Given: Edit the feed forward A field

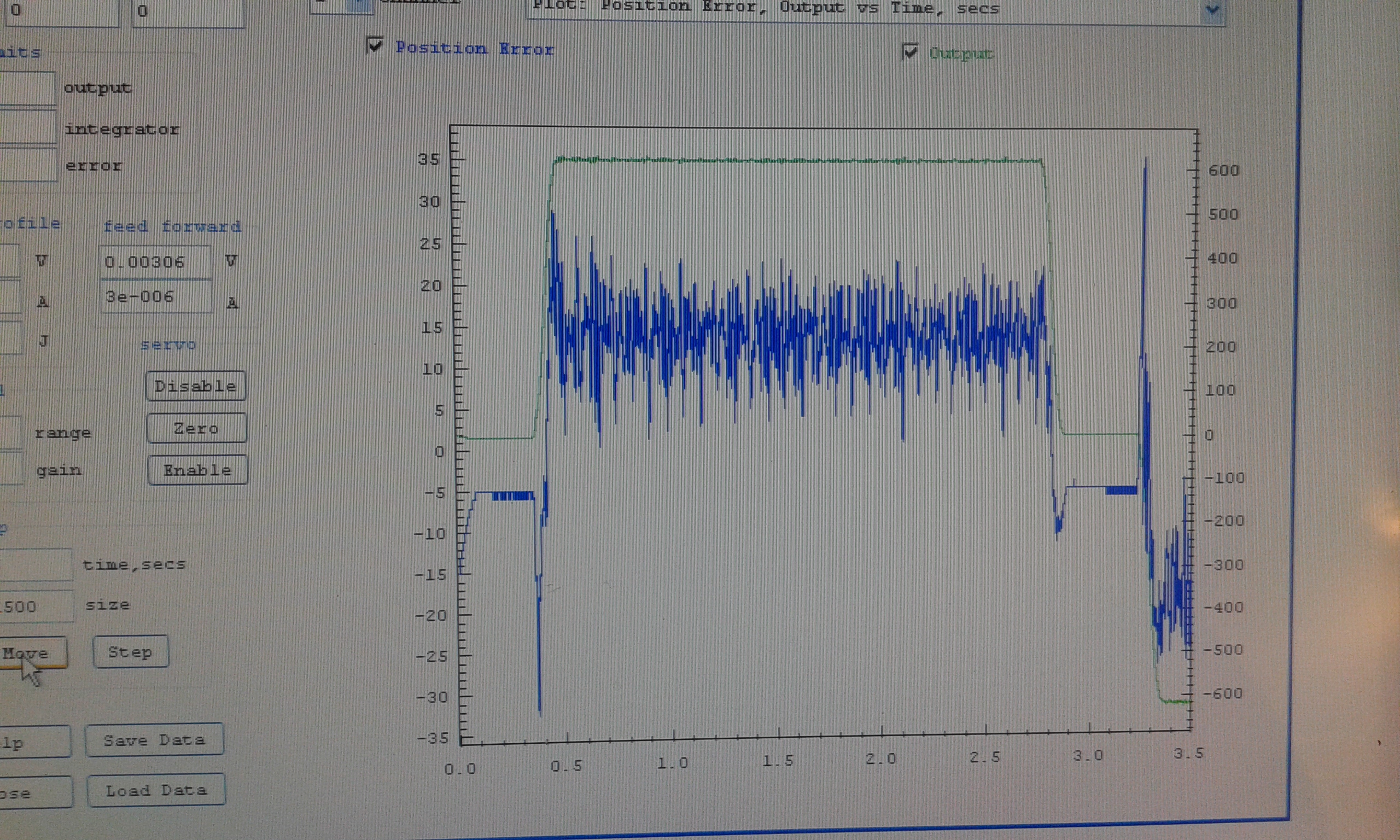Looking at the screenshot, I should tap(155, 296).
